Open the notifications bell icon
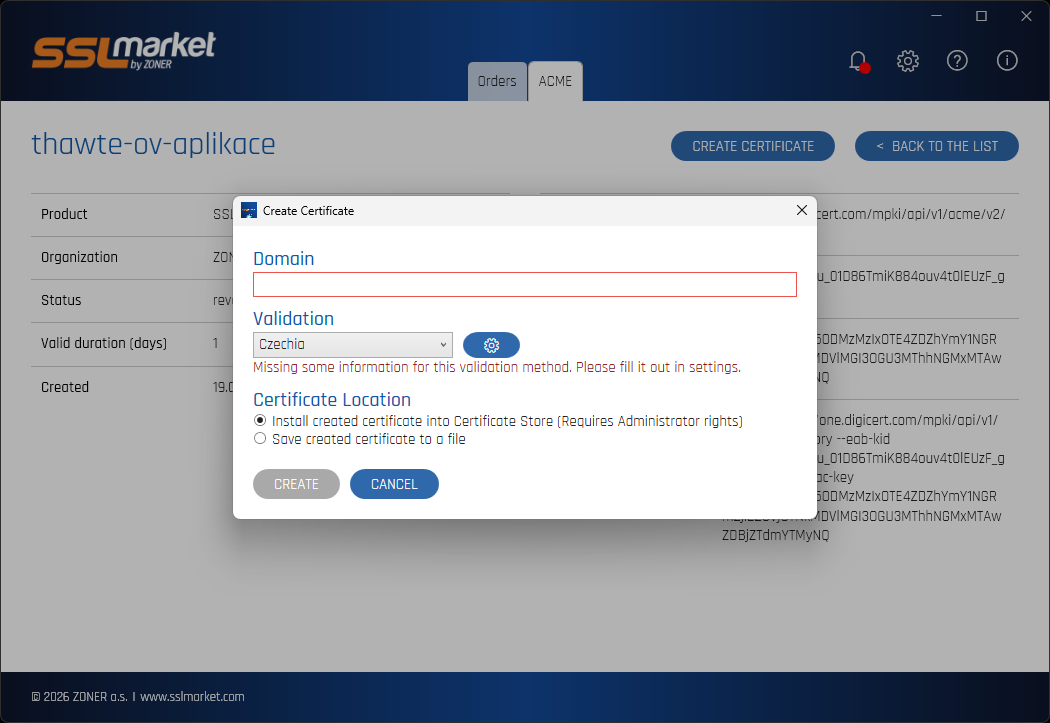The image size is (1050, 723). click(x=858, y=62)
